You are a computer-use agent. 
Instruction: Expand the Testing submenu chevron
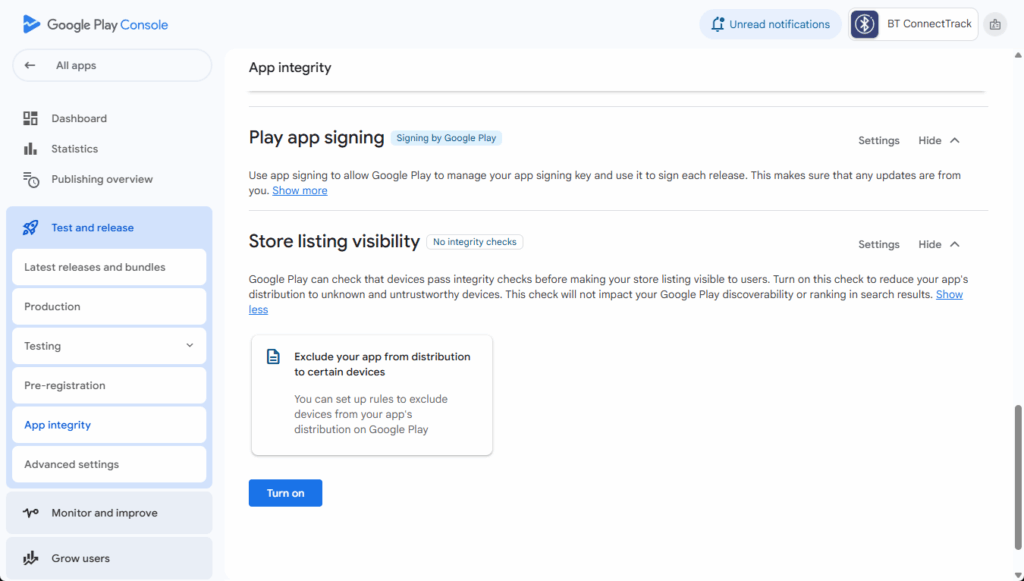190,346
